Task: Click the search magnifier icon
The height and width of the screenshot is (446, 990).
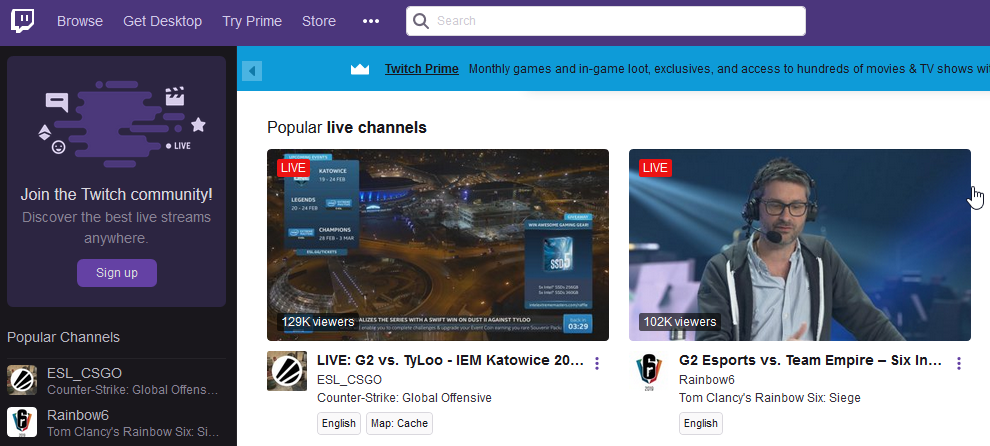Action: (421, 21)
